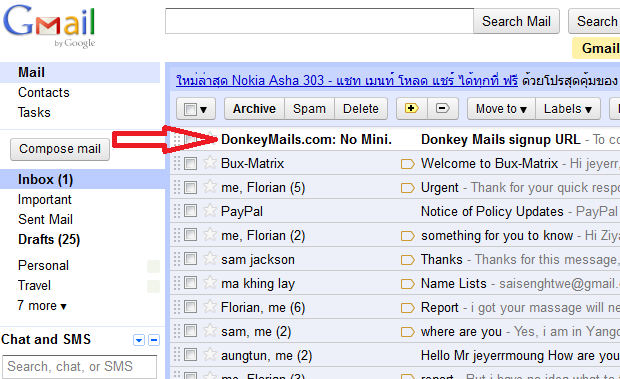Click importance marker on Bux-Matrix email
Image resolution: width=620 pixels, height=379 pixels.
(408, 164)
